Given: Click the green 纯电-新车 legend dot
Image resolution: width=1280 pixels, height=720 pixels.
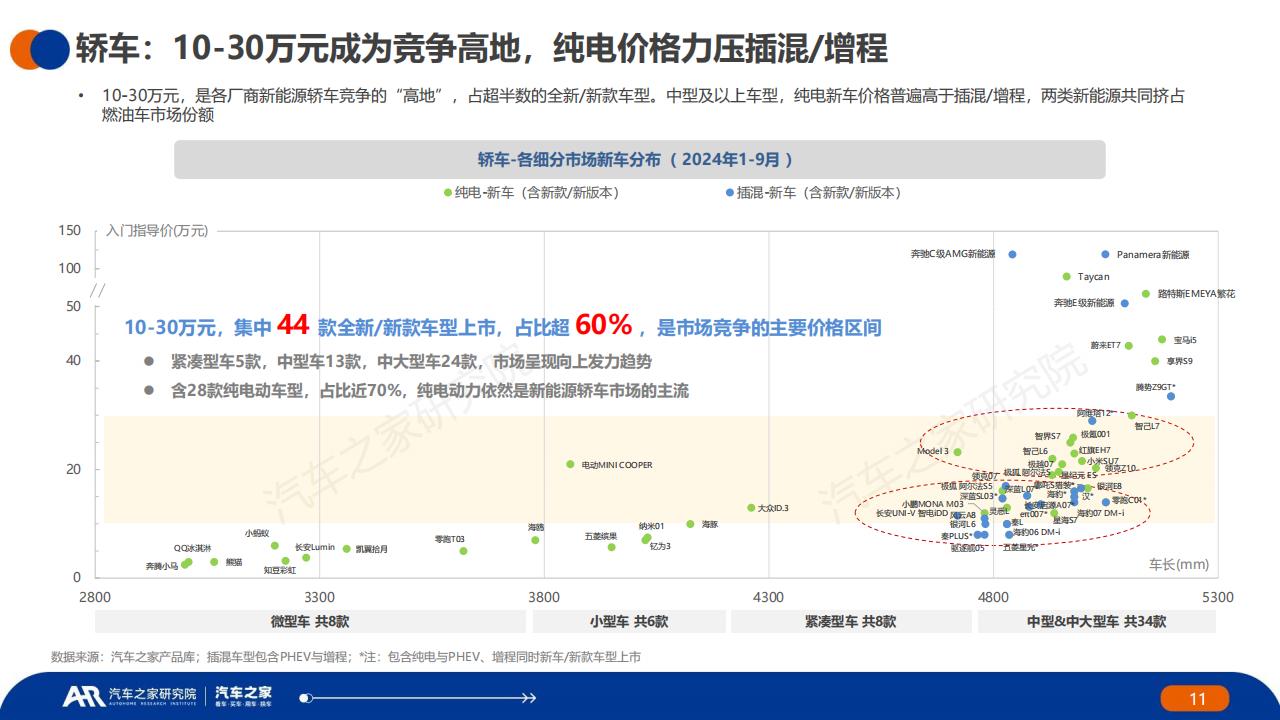Looking at the screenshot, I should pyautogui.click(x=448, y=193).
